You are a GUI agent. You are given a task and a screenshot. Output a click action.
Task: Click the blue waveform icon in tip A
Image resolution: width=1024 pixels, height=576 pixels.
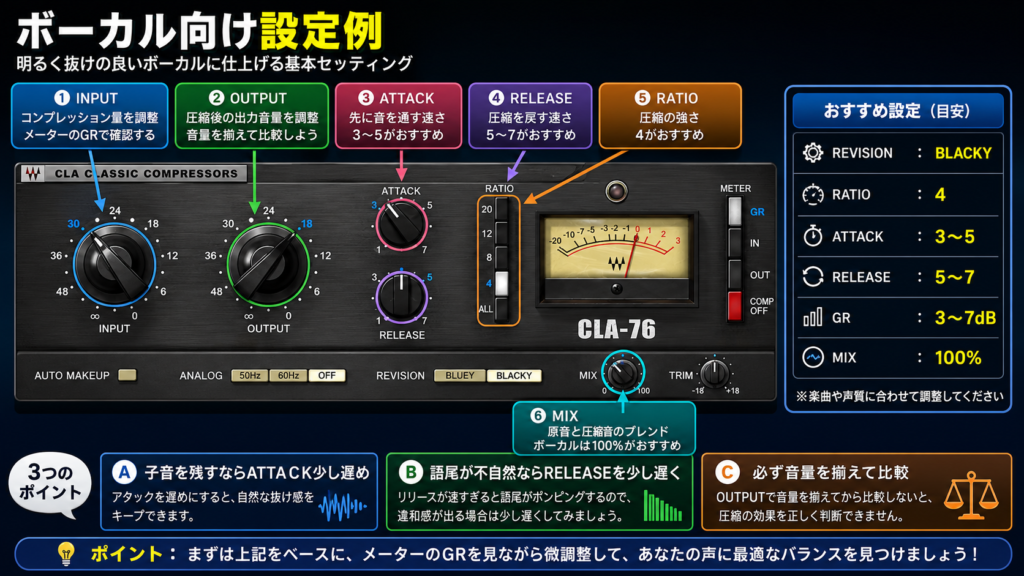pos(344,506)
